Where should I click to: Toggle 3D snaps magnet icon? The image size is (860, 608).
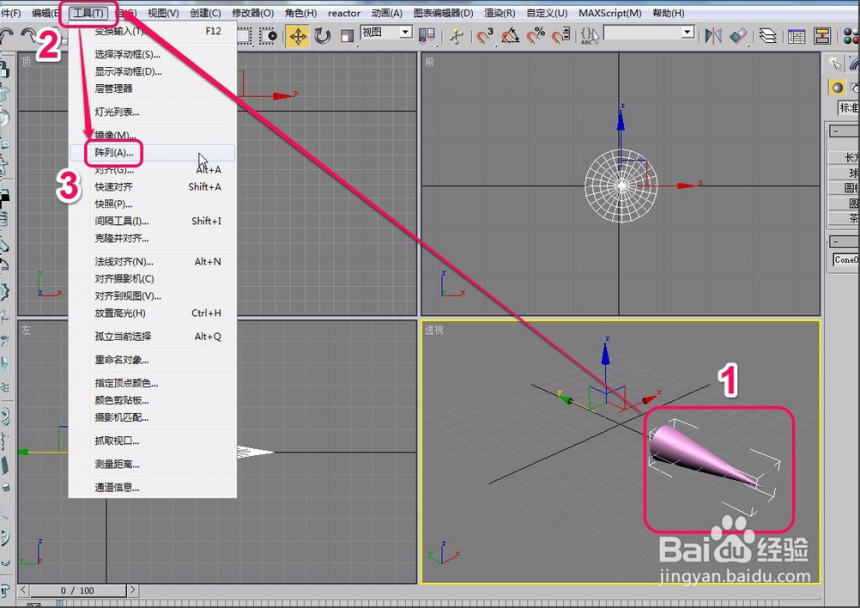[x=485, y=36]
